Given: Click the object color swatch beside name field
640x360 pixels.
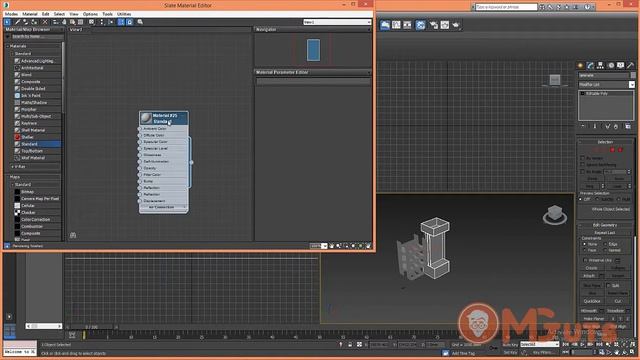Looking at the screenshot, I should point(633,75).
